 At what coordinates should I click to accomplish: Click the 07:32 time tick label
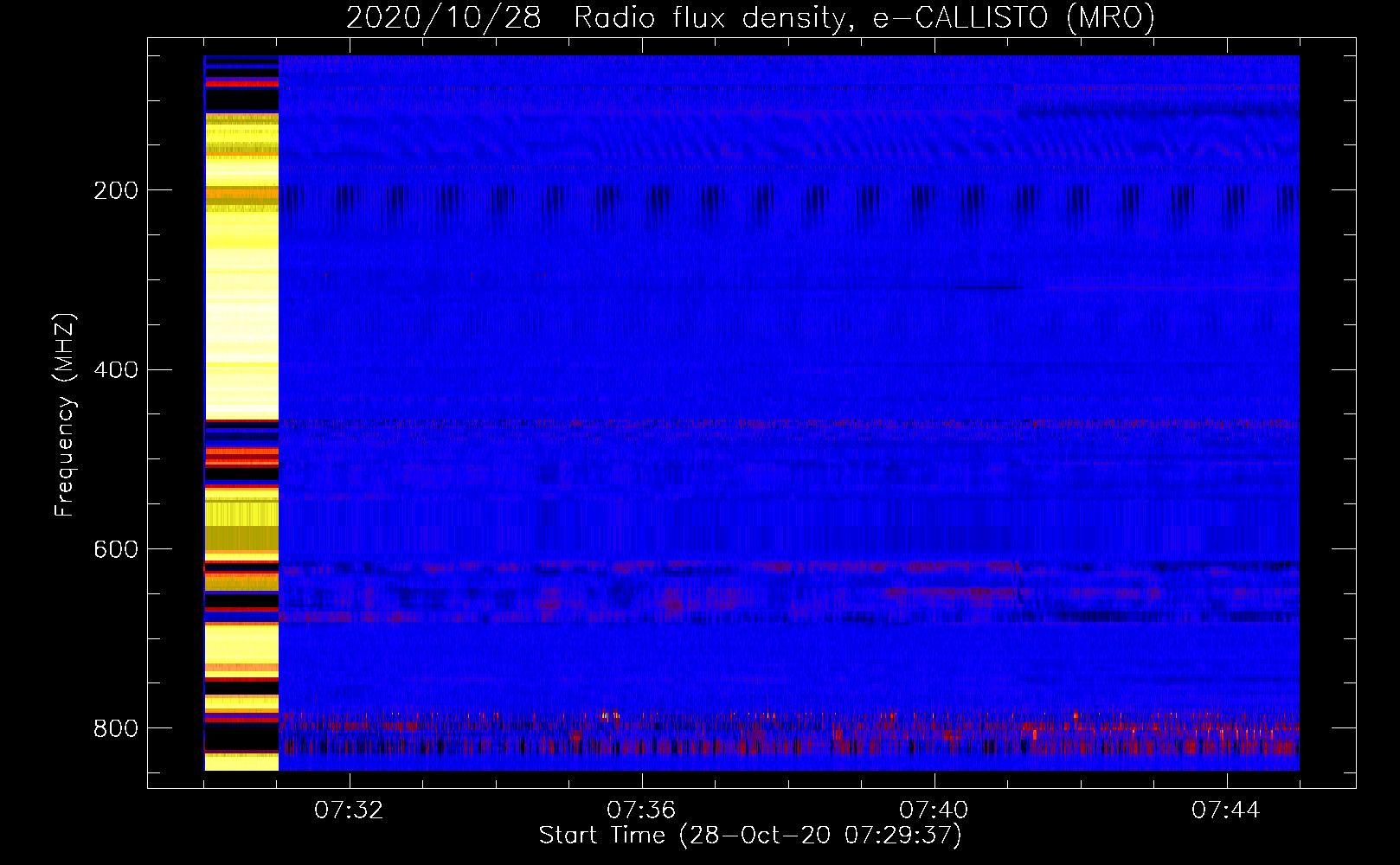point(349,811)
